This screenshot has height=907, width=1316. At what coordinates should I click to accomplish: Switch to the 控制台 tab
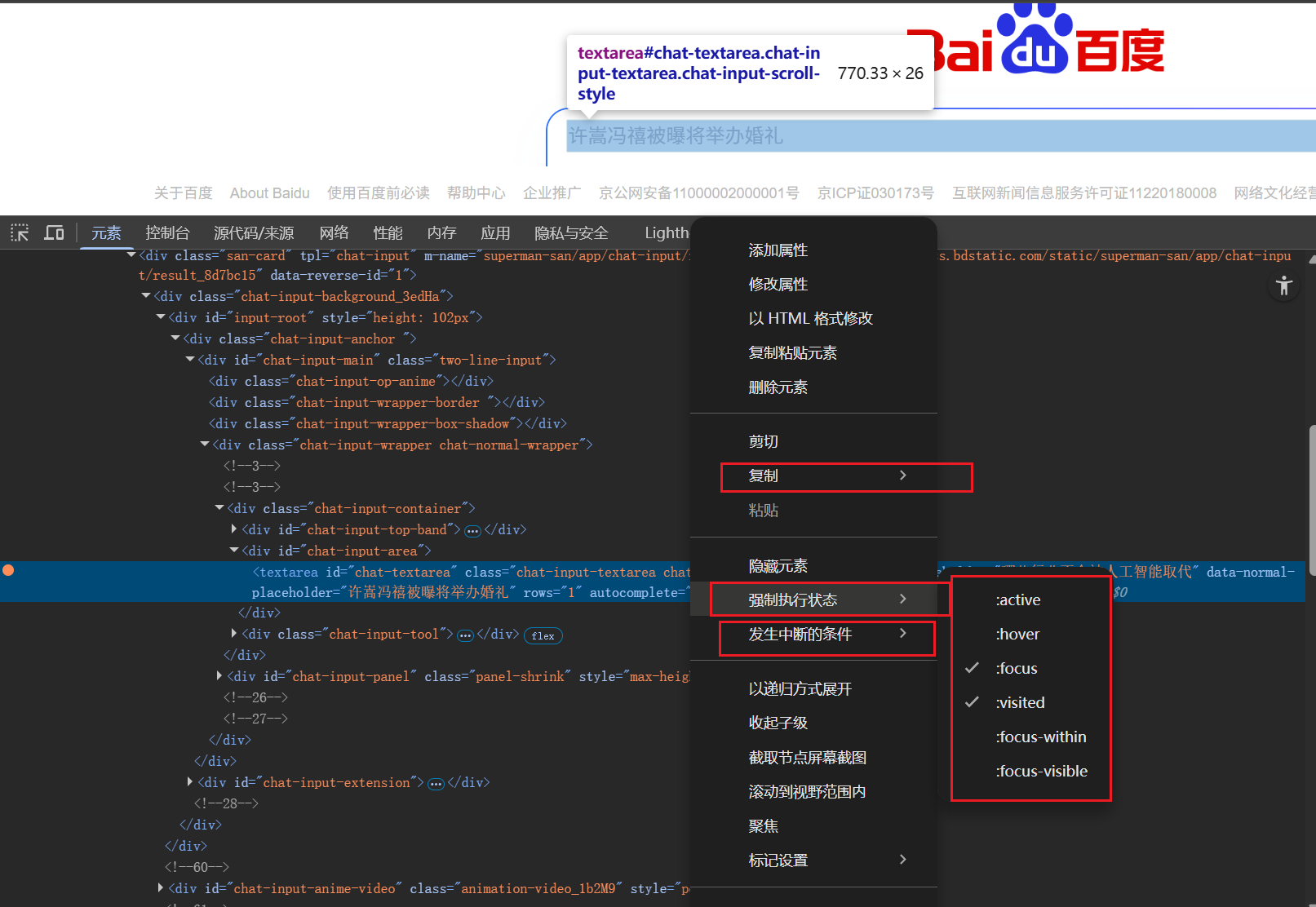(x=167, y=233)
